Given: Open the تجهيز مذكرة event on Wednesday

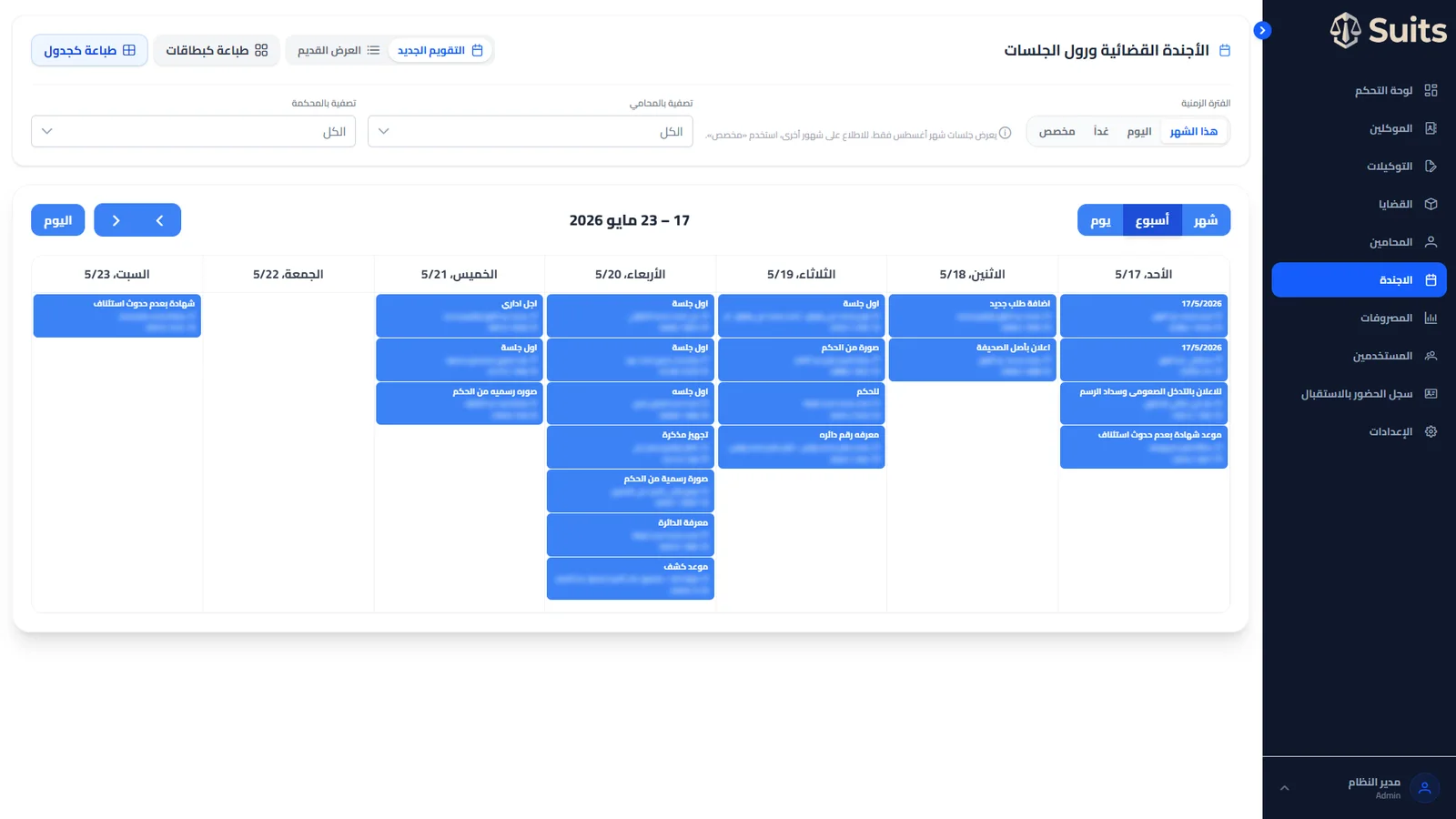Looking at the screenshot, I should click(631, 447).
